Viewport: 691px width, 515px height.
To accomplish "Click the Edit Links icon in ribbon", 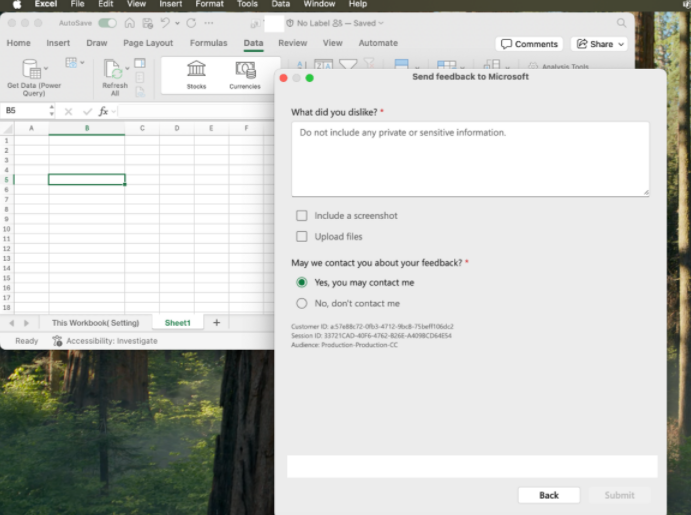I will coord(140,92).
